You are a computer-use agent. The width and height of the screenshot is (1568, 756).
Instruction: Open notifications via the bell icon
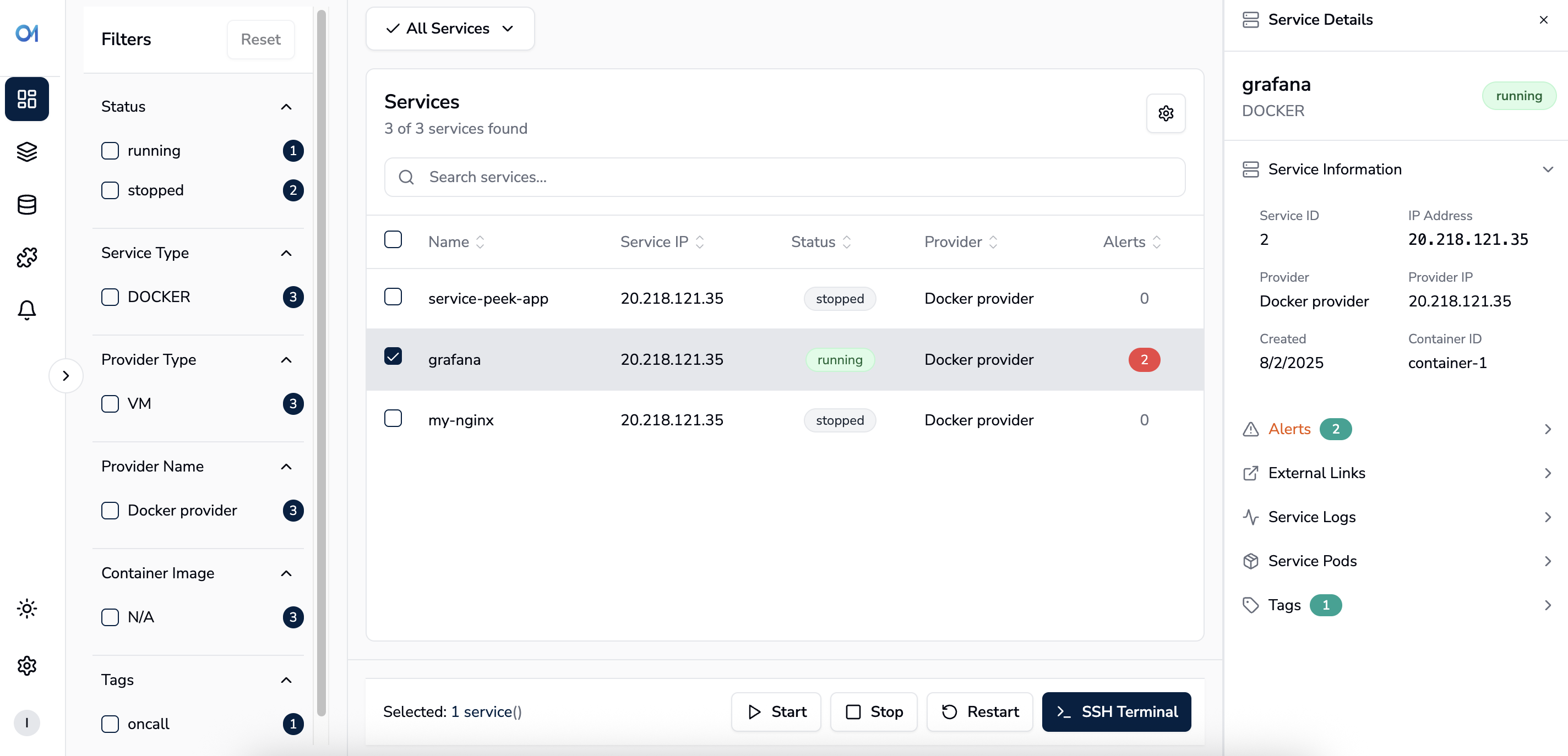pyautogui.click(x=27, y=310)
